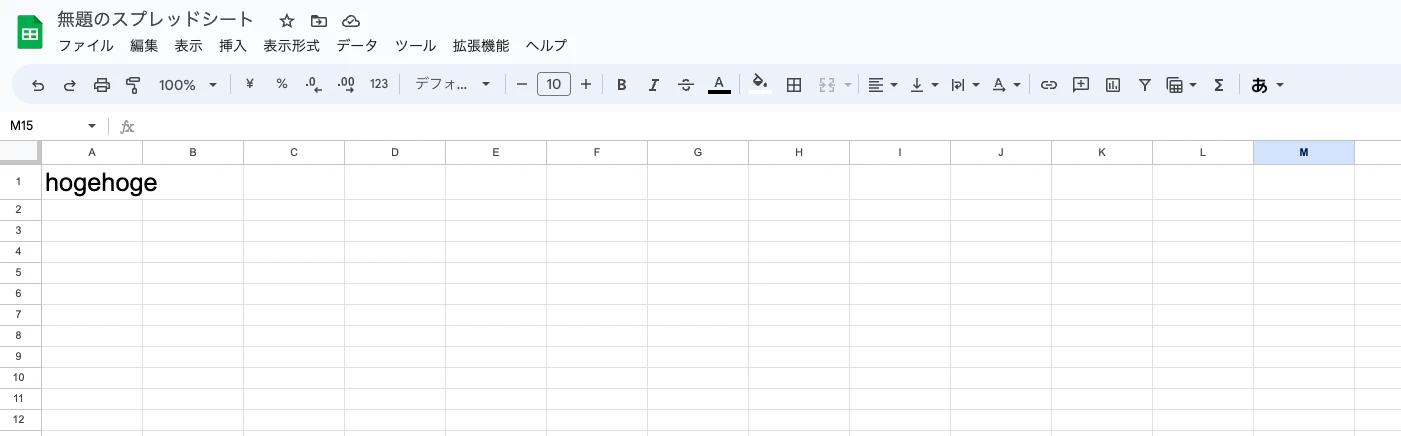
Task: Insert a chart
Action: [1113, 85]
